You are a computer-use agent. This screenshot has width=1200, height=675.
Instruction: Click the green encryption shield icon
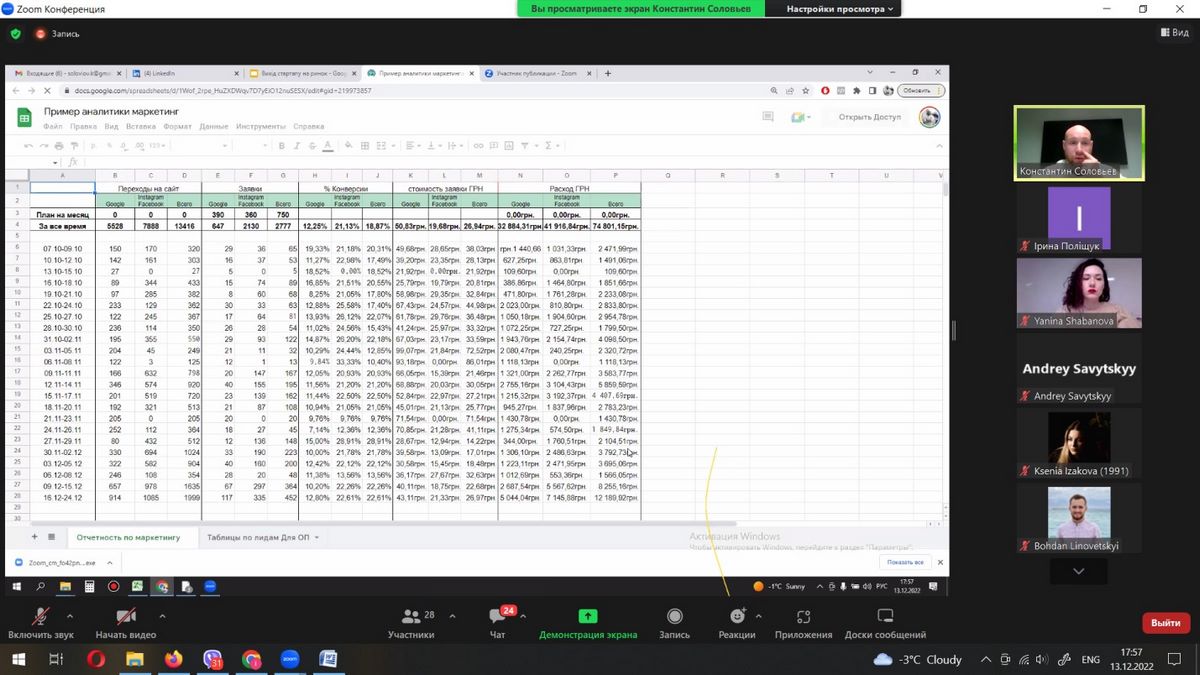[16, 33]
